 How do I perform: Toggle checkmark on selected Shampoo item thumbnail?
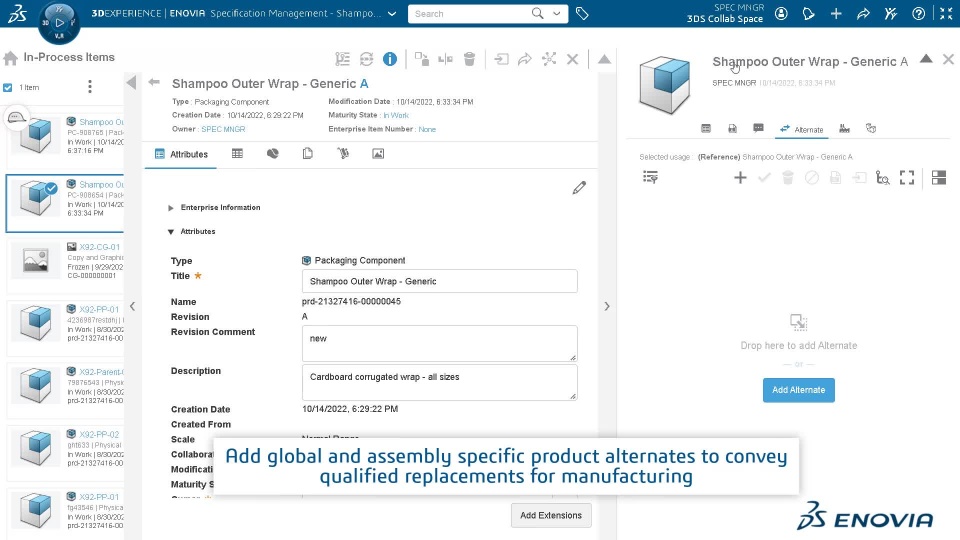point(51,189)
